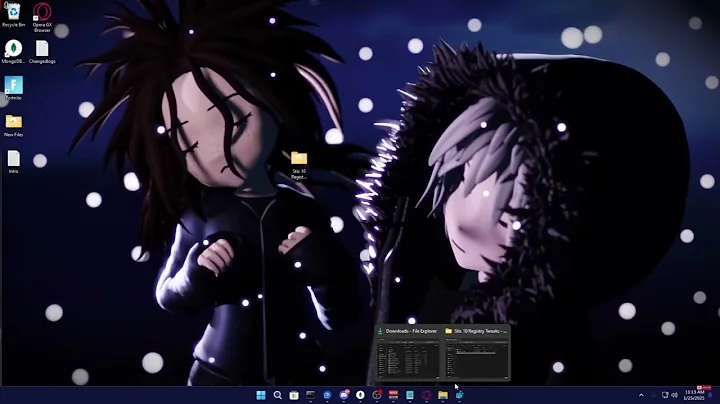The width and height of the screenshot is (720, 404).
Task: Click the File Explorer taskbar icon
Action: coord(443,395)
